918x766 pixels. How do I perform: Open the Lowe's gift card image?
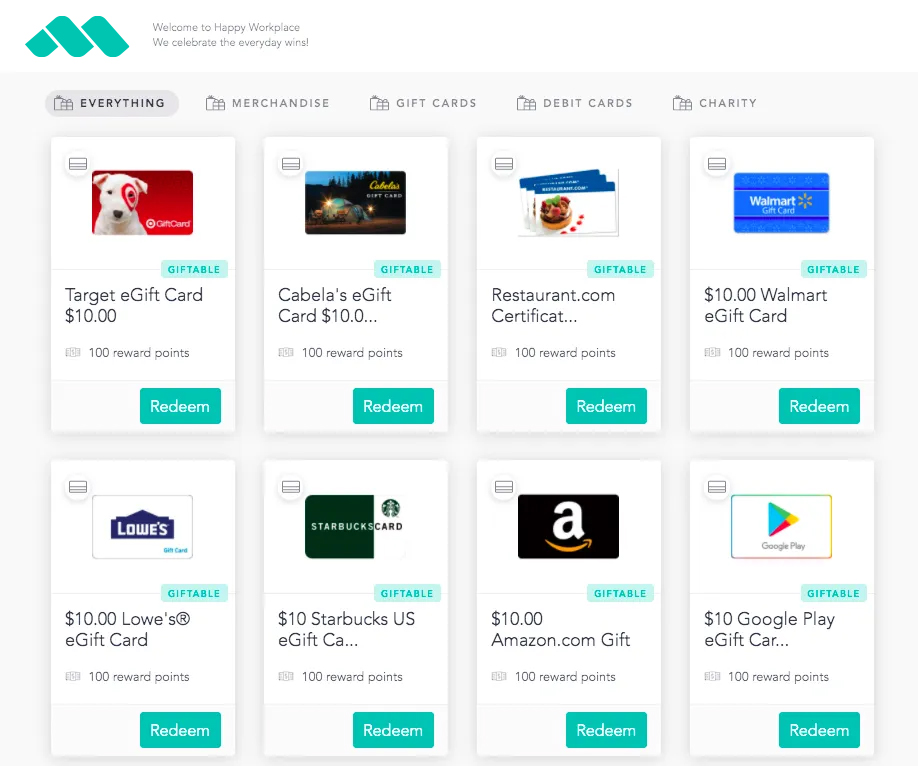142,526
